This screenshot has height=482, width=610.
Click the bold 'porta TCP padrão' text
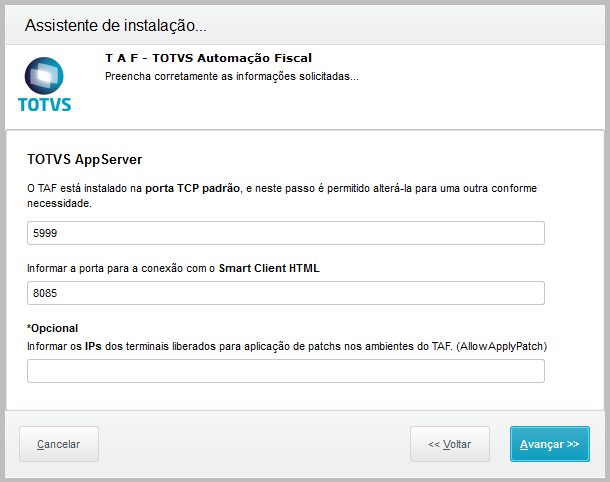191,187
